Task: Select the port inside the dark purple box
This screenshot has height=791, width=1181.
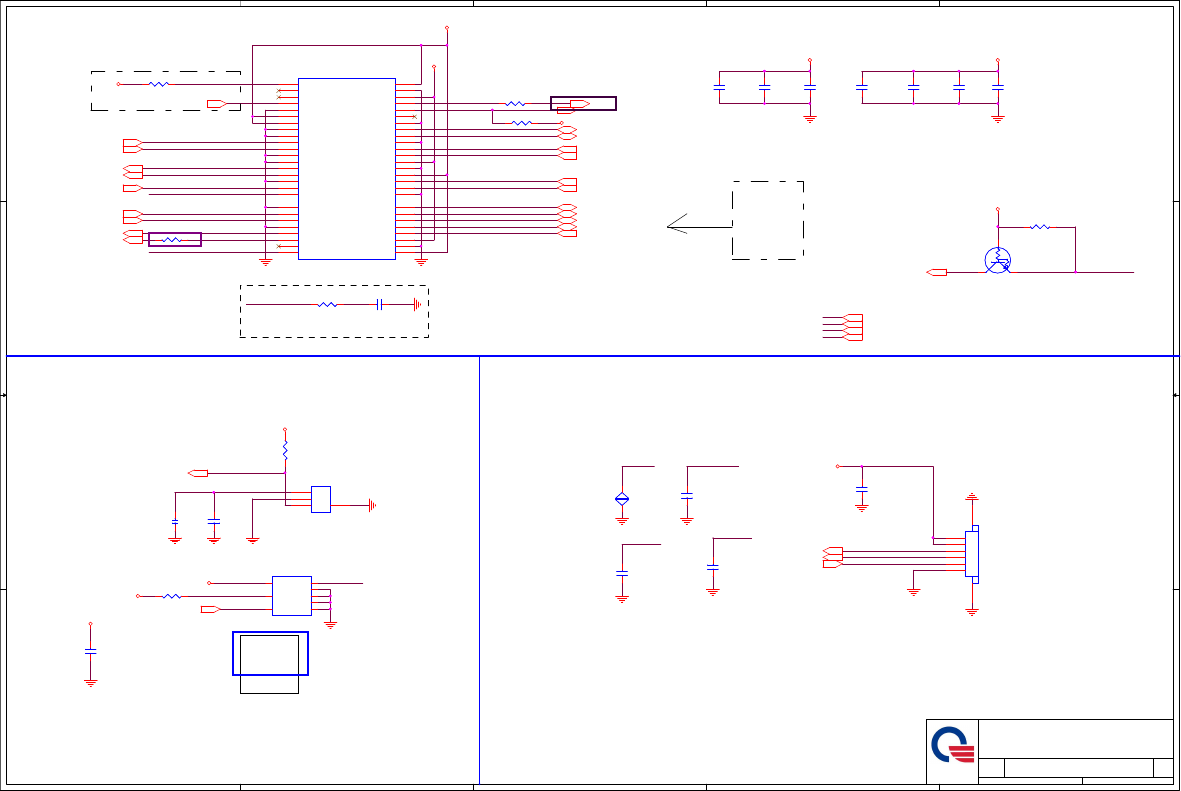Action: click(579, 104)
